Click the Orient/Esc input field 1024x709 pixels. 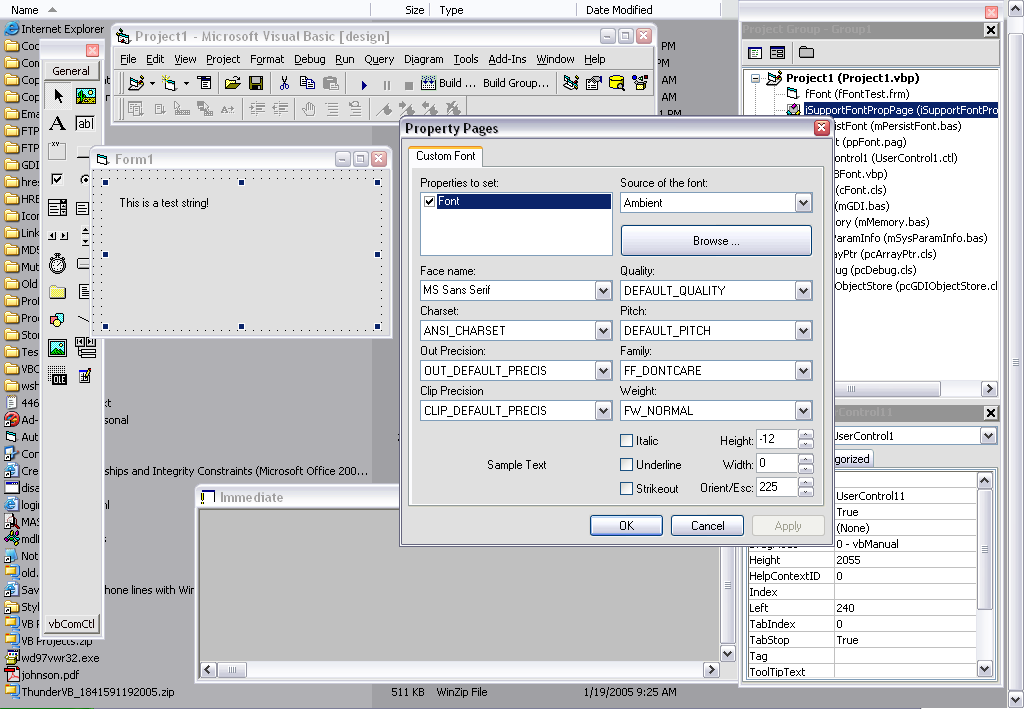(x=776, y=488)
